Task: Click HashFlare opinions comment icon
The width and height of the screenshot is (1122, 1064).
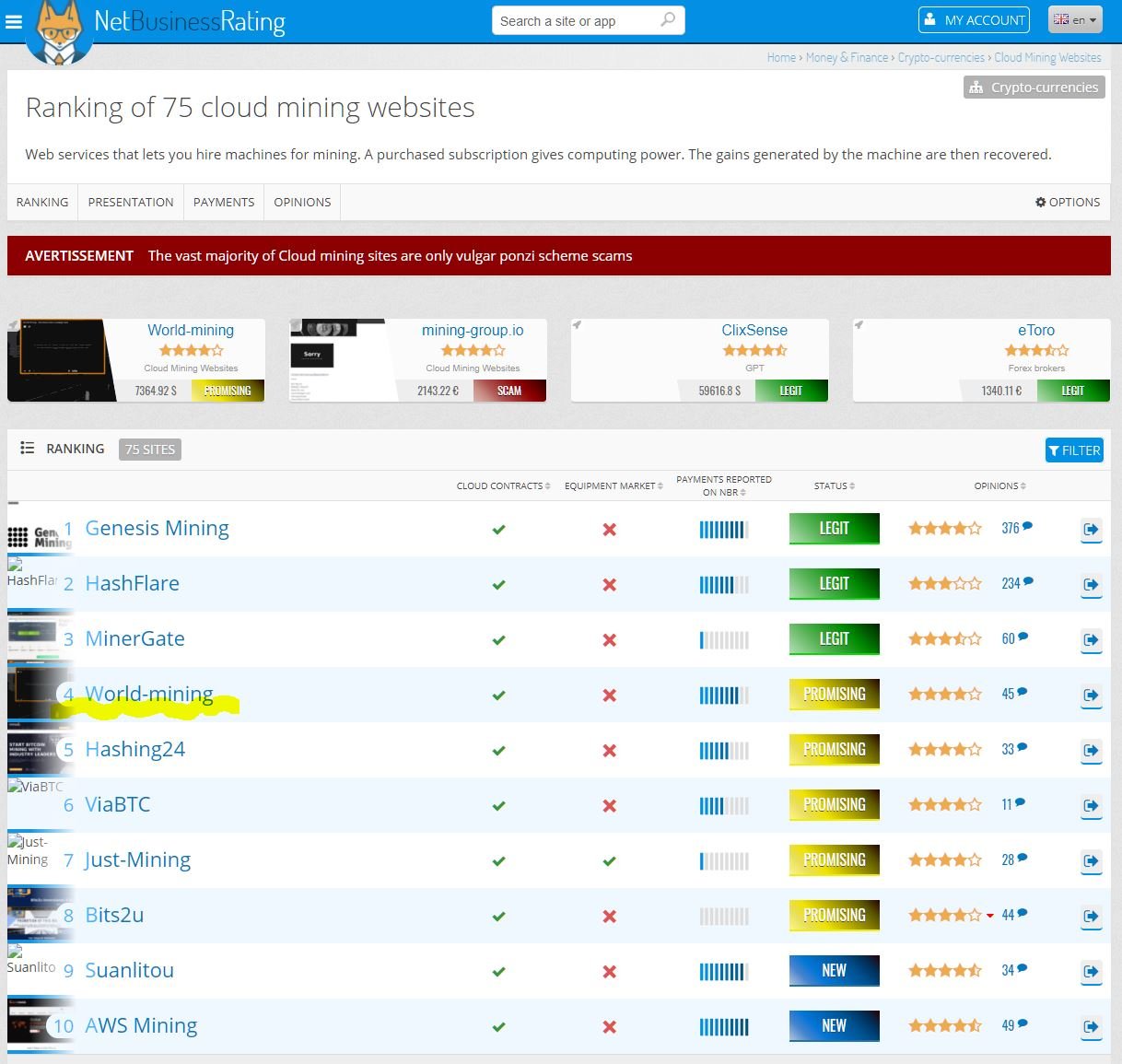Action: [1029, 581]
